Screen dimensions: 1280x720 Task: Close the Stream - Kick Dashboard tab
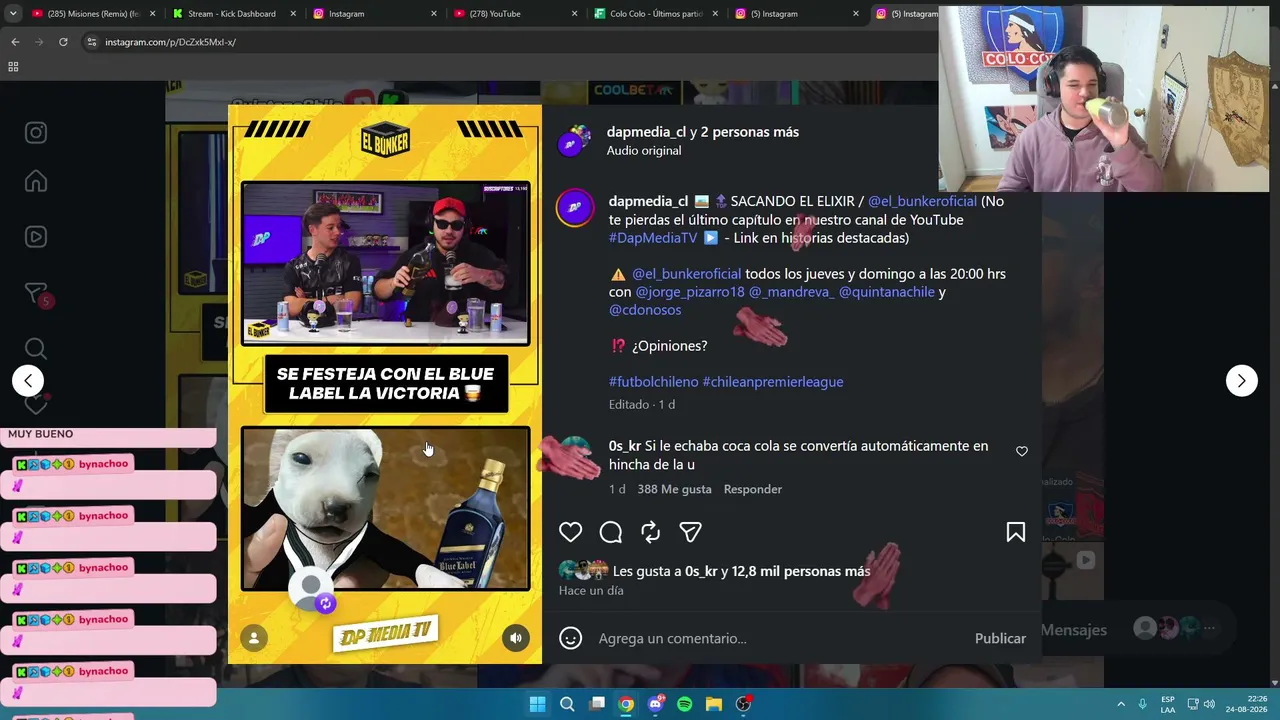click(x=294, y=14)
